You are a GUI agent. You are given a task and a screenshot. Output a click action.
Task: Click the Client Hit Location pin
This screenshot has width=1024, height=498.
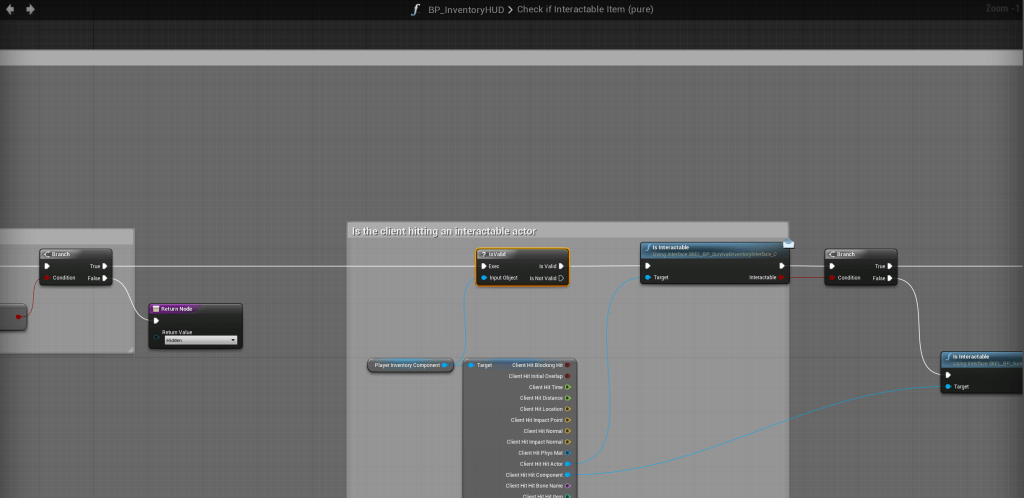click(x=568, y=409)
